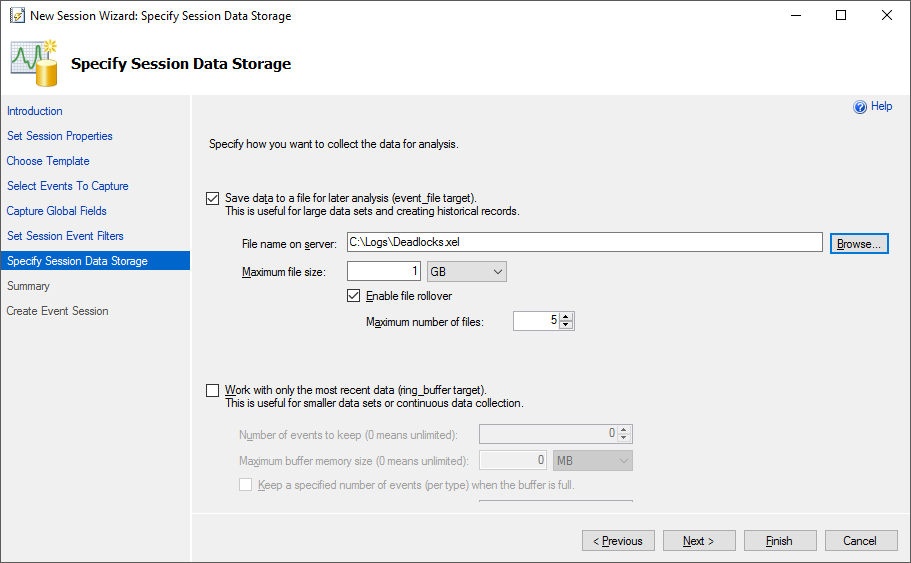This screenshot has width=911, height=563.
Task: Increase the maximum number of files
Action: [x=566, y=317]
